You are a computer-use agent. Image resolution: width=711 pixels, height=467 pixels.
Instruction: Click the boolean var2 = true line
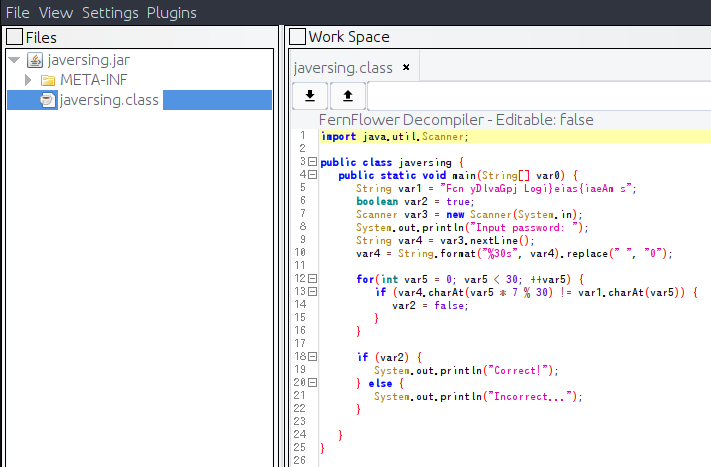415,201
